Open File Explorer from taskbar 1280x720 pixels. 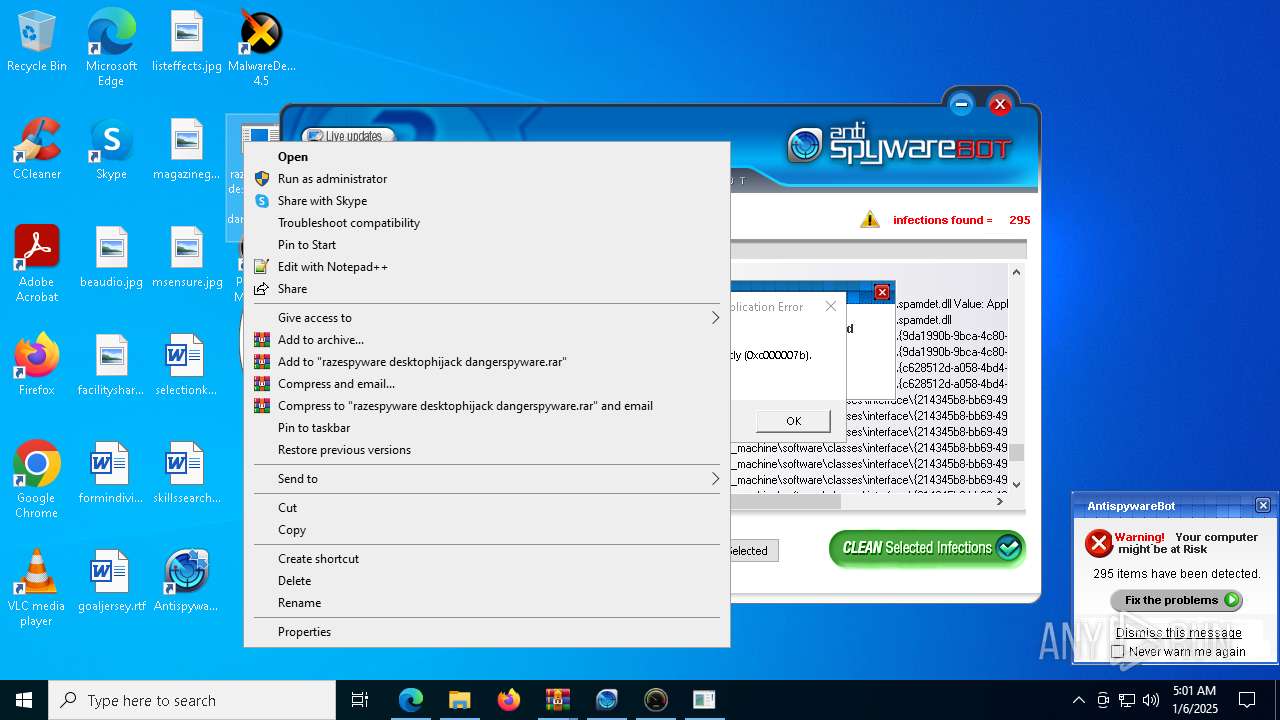click(459, 700)
